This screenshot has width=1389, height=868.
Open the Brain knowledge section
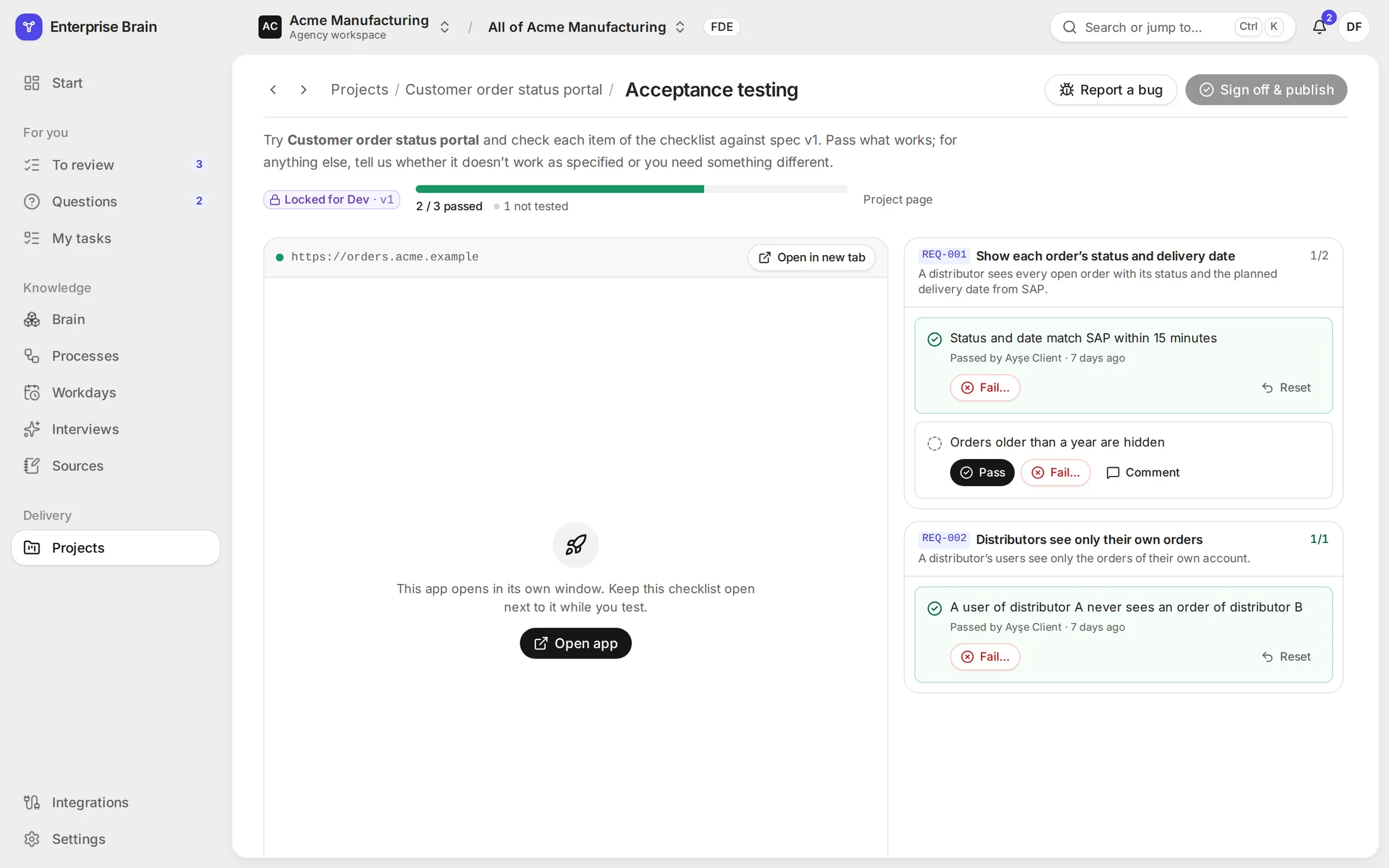coord(116,319)
